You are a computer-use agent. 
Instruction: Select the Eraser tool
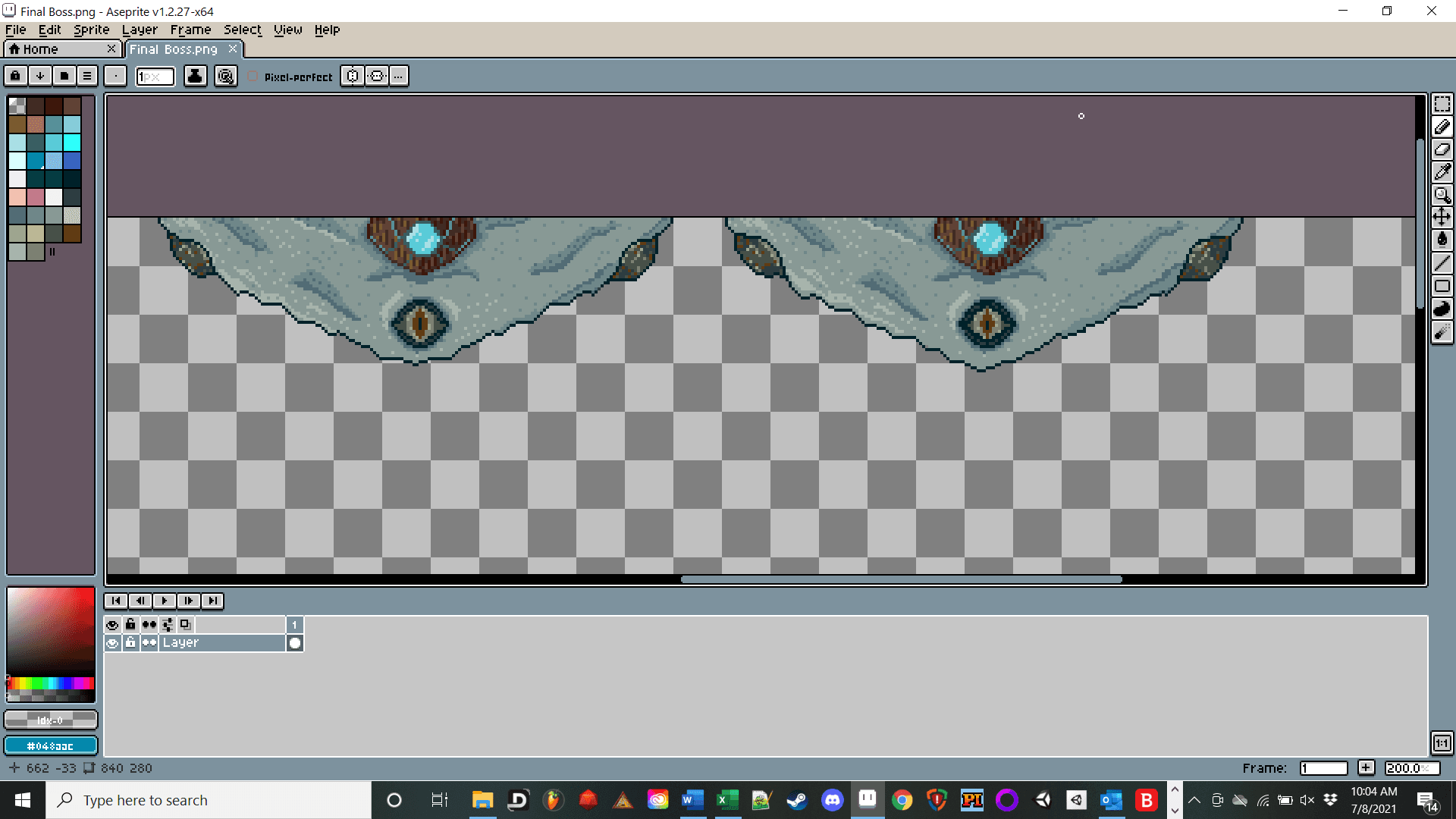pyautogui.click(x=1442, y=149)
